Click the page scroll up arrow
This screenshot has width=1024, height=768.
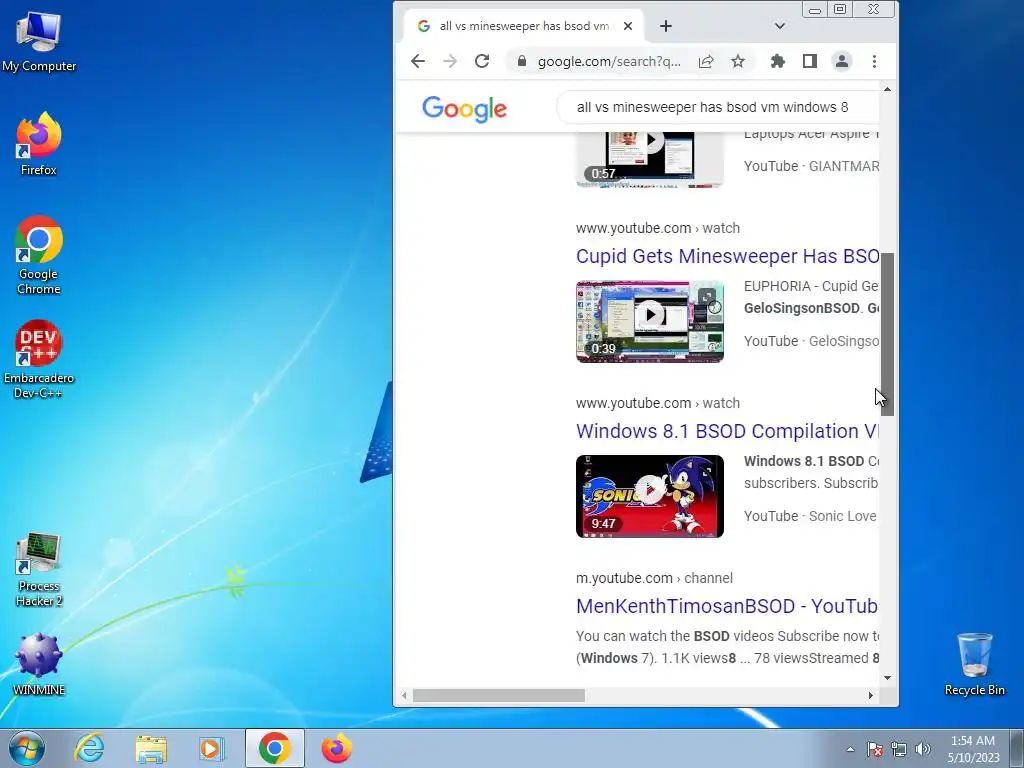pyautogui.click(x=887, y=89)
